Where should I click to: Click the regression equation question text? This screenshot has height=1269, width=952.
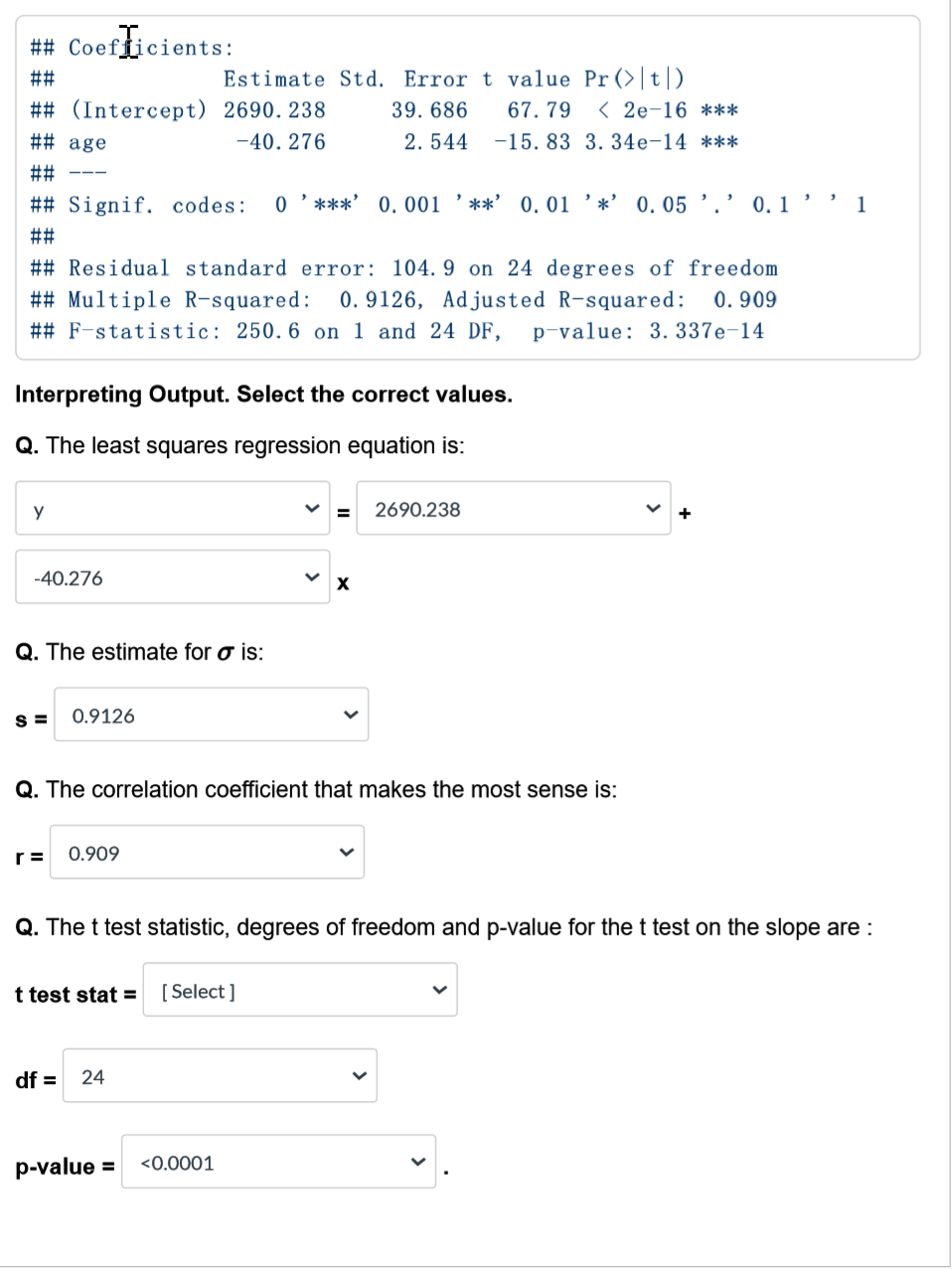(x=249, y=445)
